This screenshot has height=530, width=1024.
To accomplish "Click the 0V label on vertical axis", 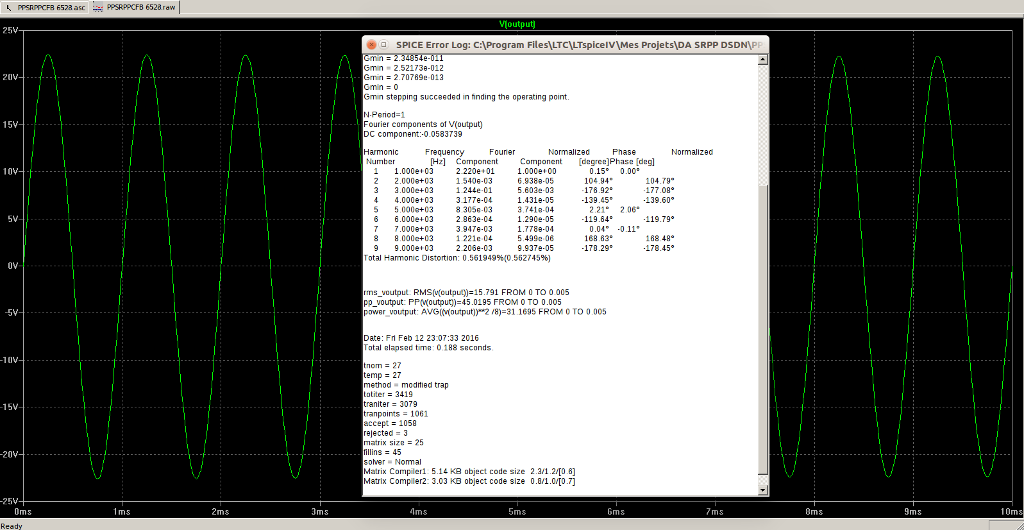I will click(12, 266).
